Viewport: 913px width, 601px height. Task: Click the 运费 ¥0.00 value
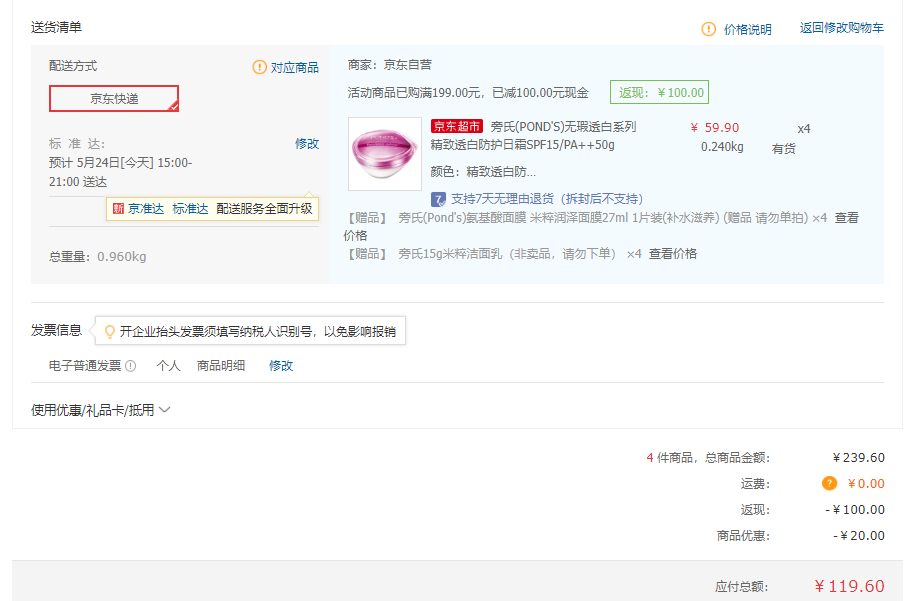click(x=866, y=483)
